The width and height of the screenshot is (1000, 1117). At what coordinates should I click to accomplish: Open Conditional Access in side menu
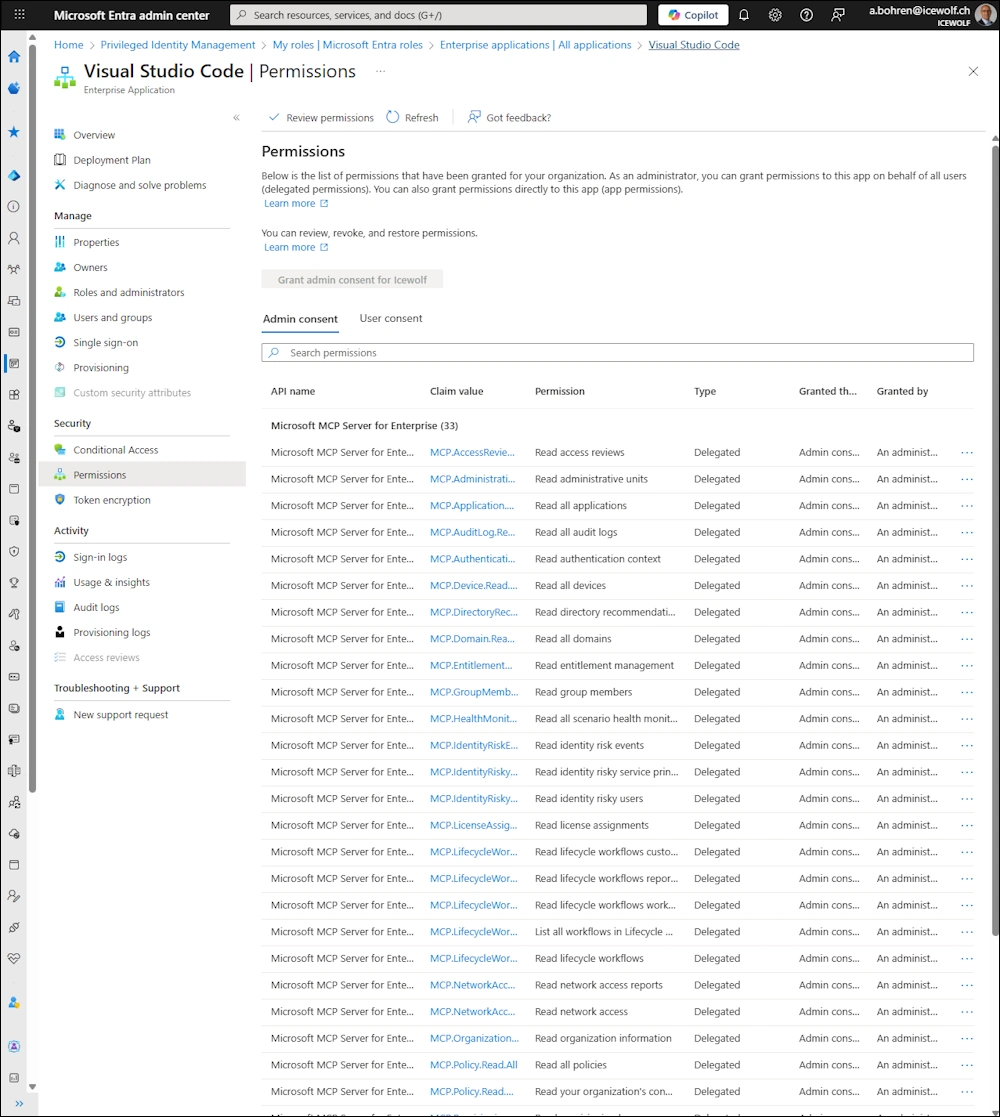pyautogui.click(x=115, y=450)
